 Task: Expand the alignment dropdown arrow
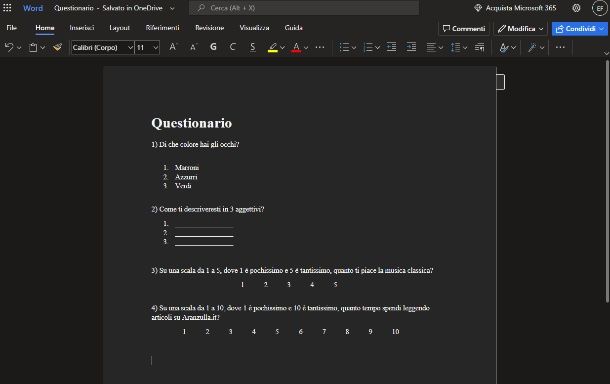click(440, 48)
